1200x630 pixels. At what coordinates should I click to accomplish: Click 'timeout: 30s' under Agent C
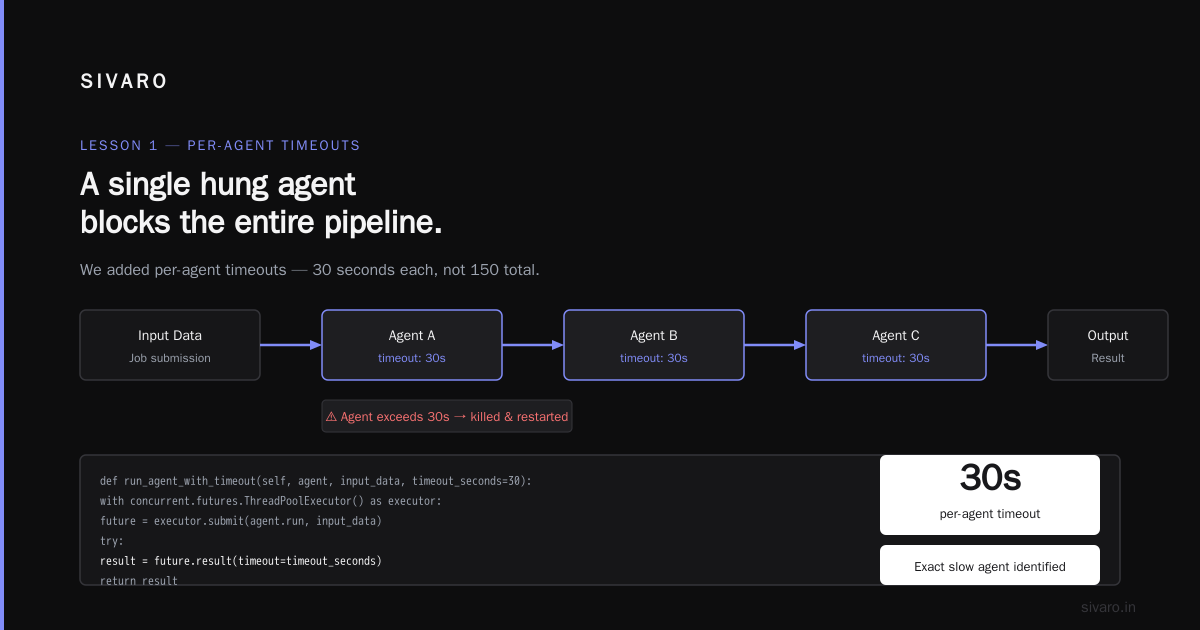tap(896, 358)
